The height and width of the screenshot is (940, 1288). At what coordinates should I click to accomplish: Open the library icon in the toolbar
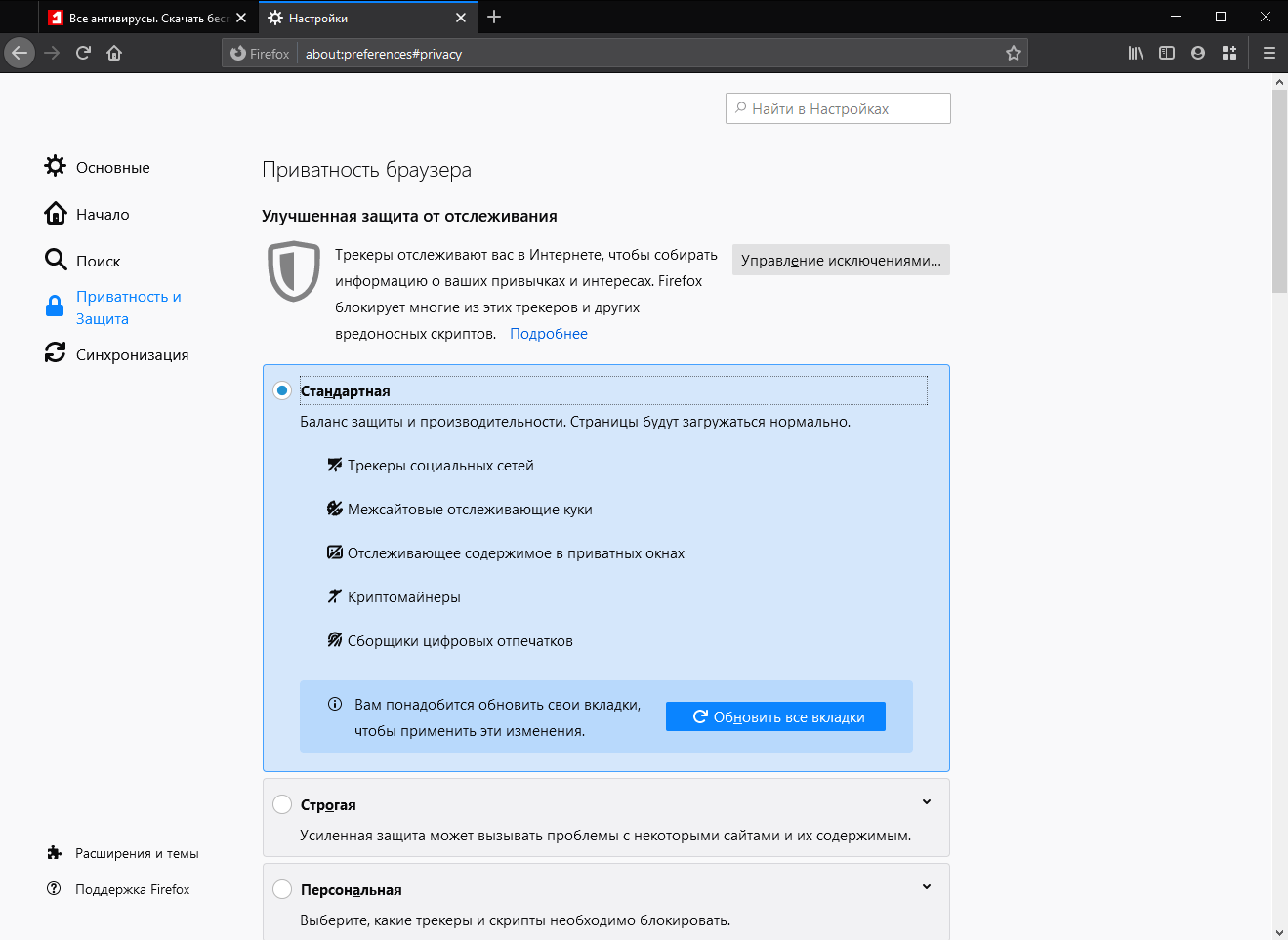1135,53
